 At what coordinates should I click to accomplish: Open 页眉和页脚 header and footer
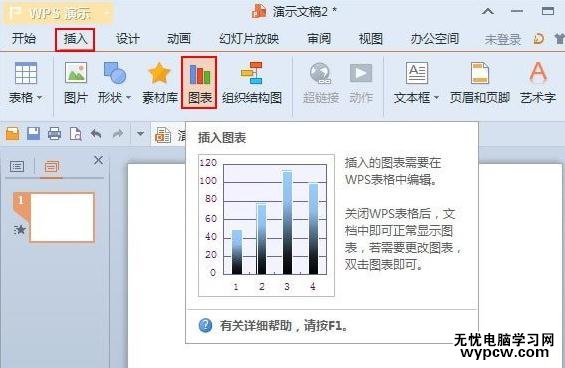point(480,83)
